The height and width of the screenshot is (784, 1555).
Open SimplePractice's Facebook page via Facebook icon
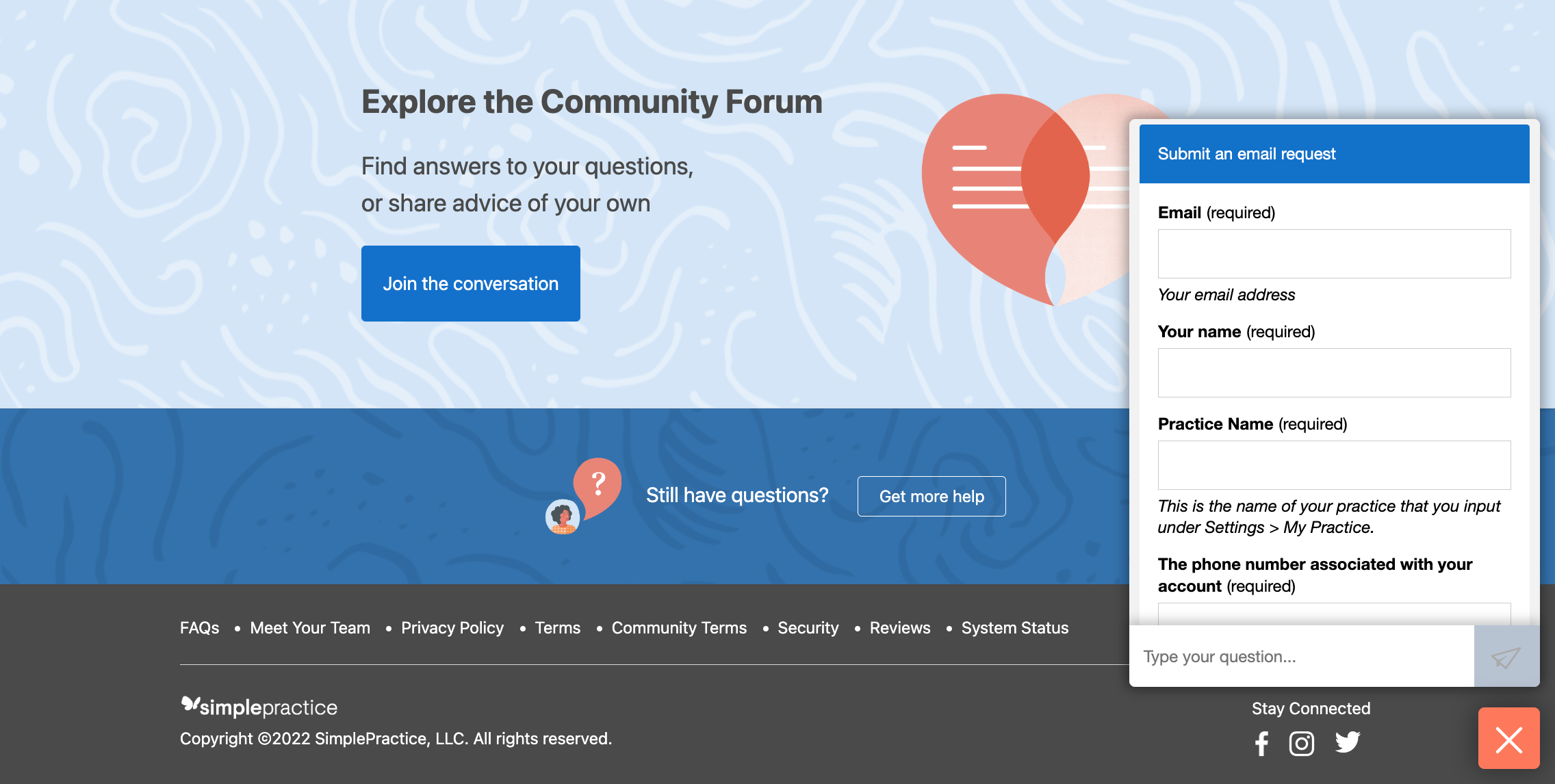pyautogui.click(x=1261, y=743)
